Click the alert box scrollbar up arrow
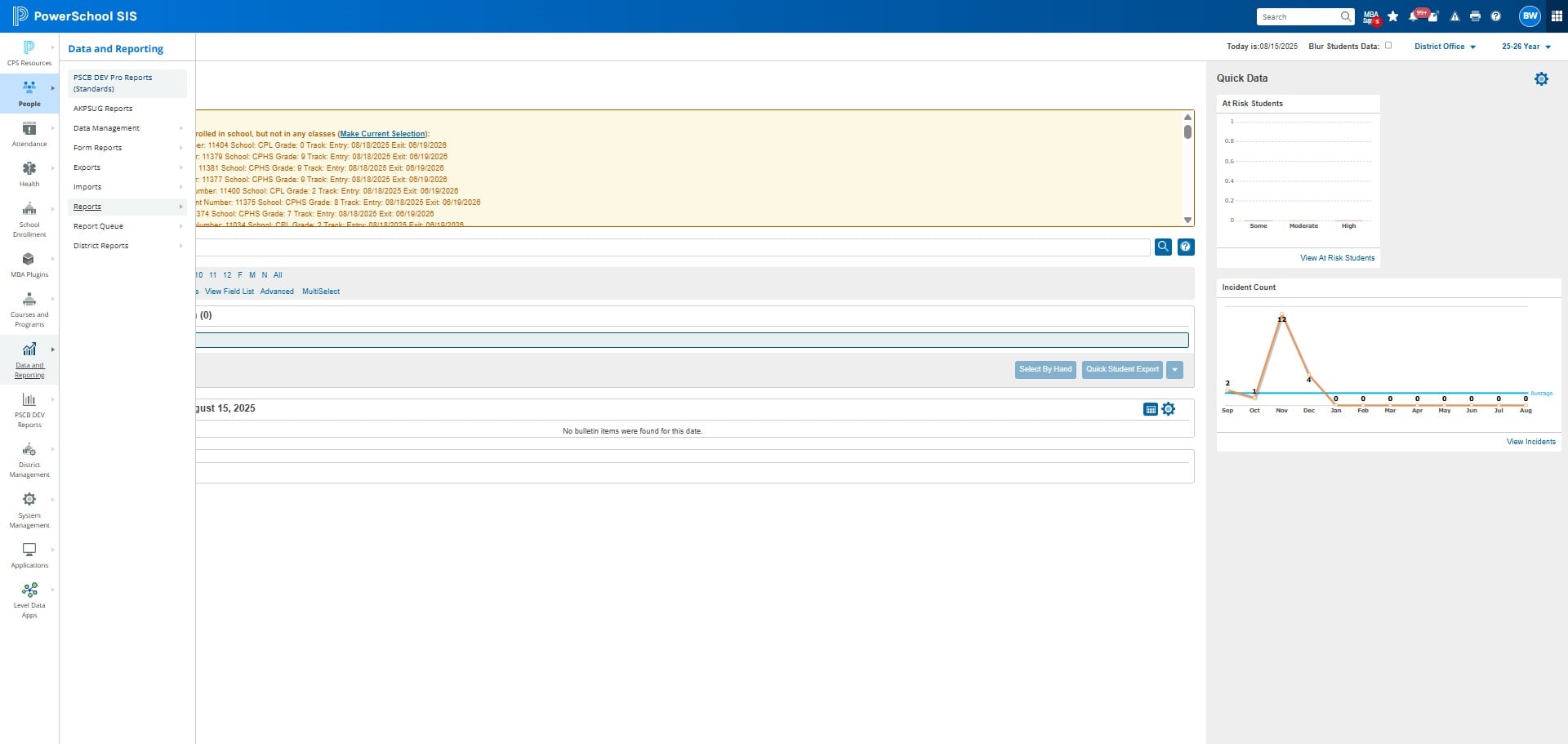Screen dimensions: 1568x744 pos(1187,118)
